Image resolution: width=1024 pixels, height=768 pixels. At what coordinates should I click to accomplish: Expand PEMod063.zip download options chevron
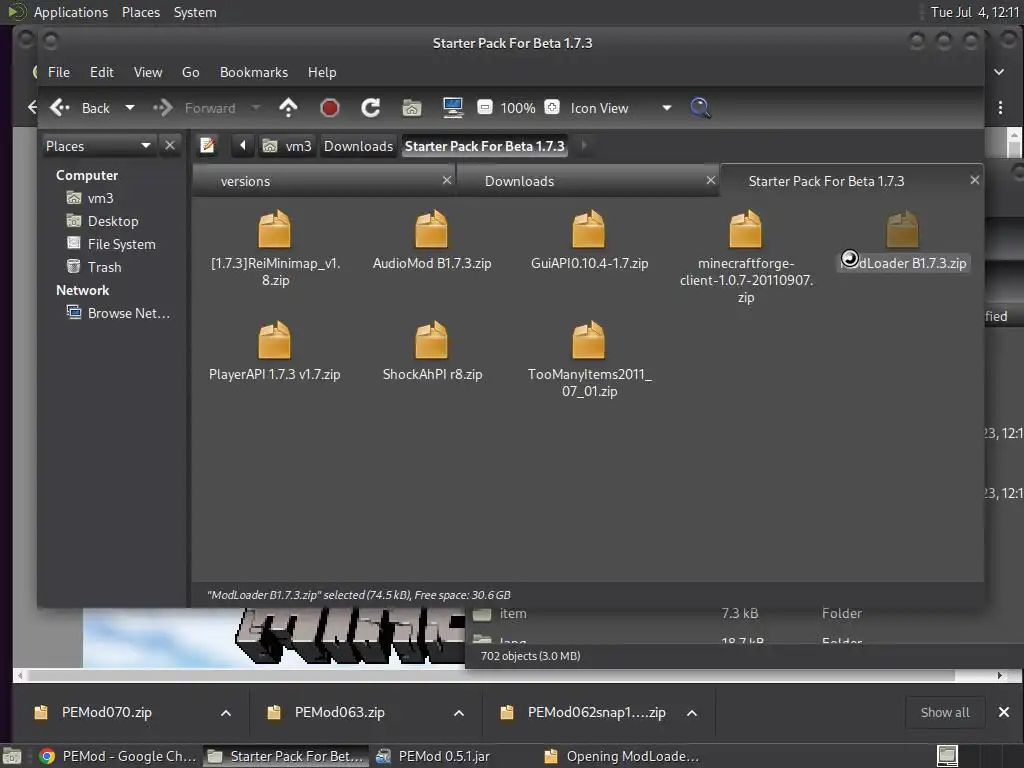459,712
